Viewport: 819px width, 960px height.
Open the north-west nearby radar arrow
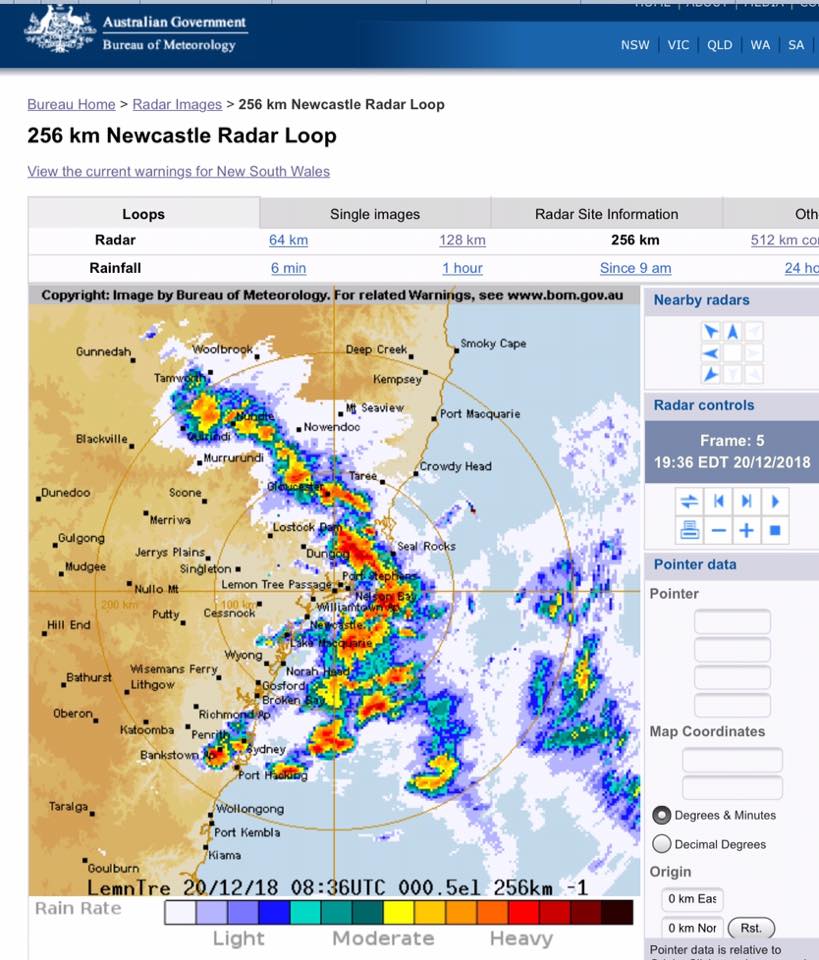coord(711,332)
